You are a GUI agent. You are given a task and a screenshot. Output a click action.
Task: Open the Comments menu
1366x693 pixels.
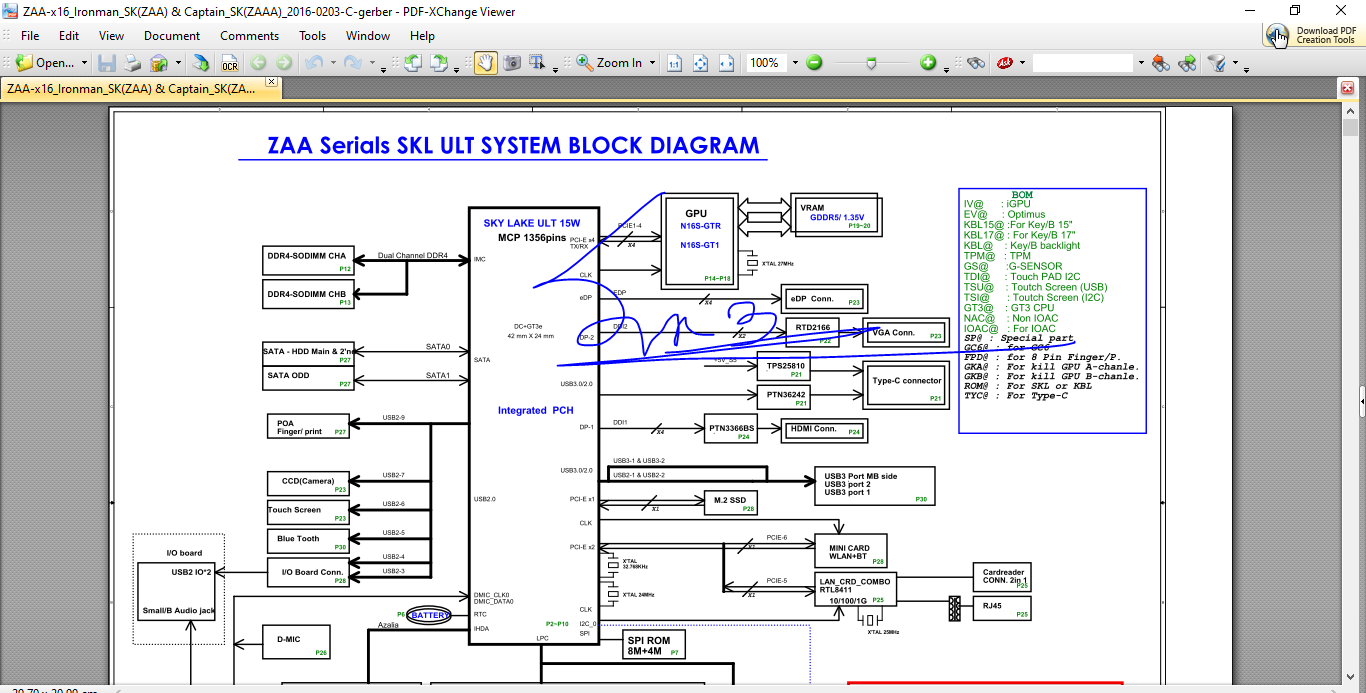[x=250, y=35]
